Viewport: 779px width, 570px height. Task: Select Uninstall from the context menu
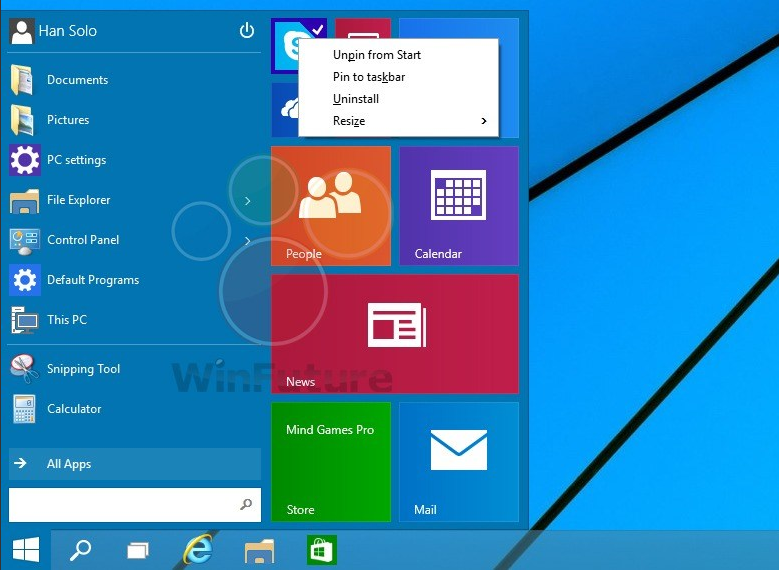pyautogui.click(x=356, y=99)
